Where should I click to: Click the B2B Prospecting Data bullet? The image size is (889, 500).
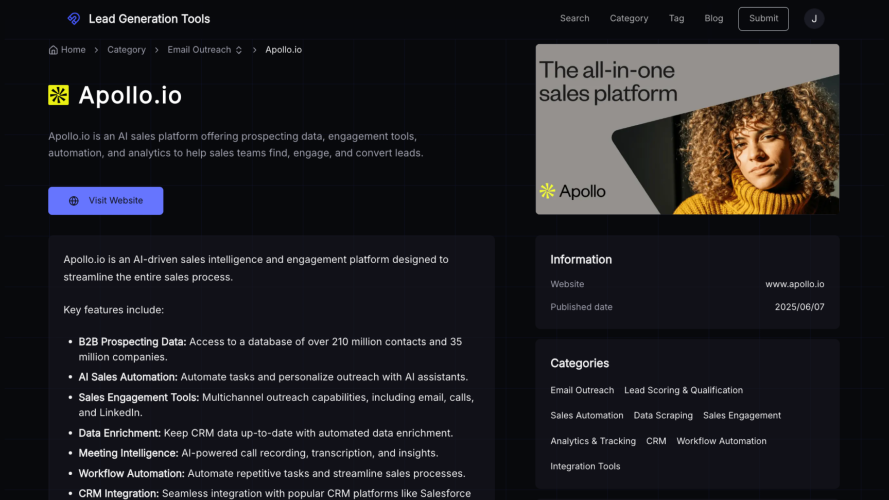click(270, 349)
